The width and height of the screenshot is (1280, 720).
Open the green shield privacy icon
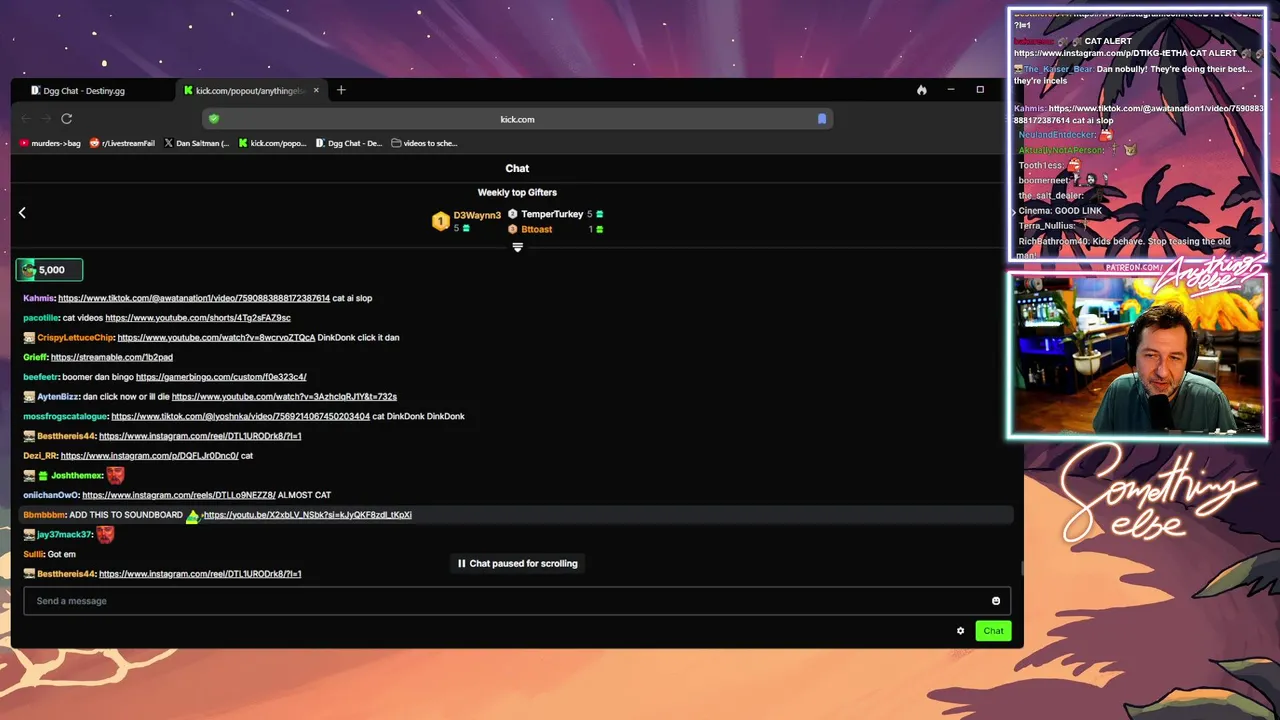(x=213, y=119)
